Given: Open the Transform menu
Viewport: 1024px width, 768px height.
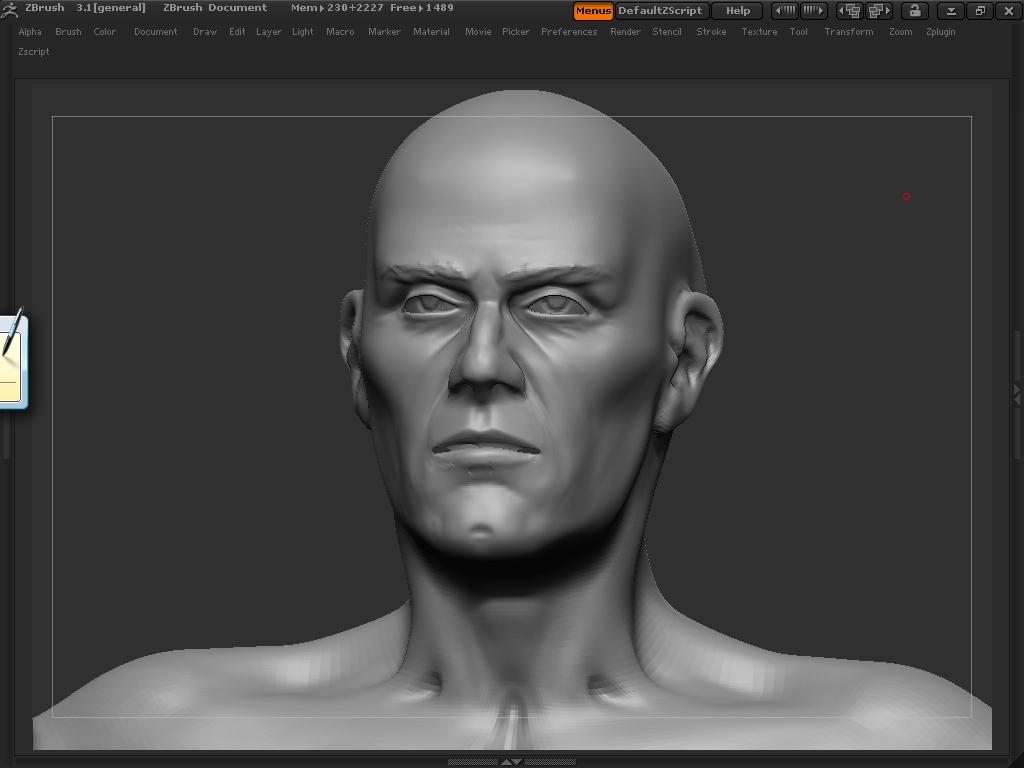Looking at the screenshot, I should pyautogui.click(x=848, y=31).
